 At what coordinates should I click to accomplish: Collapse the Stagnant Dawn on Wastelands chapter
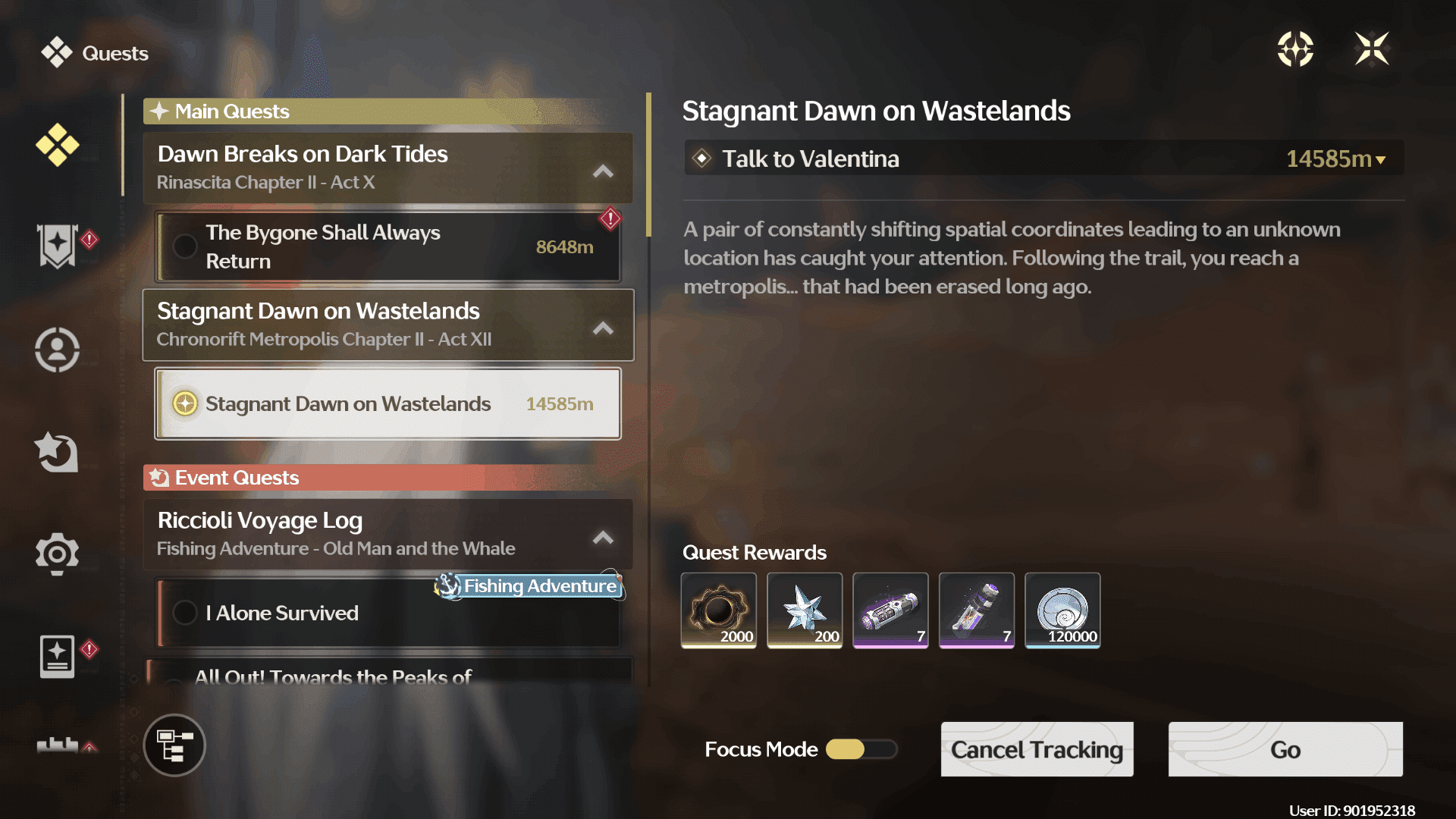click(x=603, y=328)
